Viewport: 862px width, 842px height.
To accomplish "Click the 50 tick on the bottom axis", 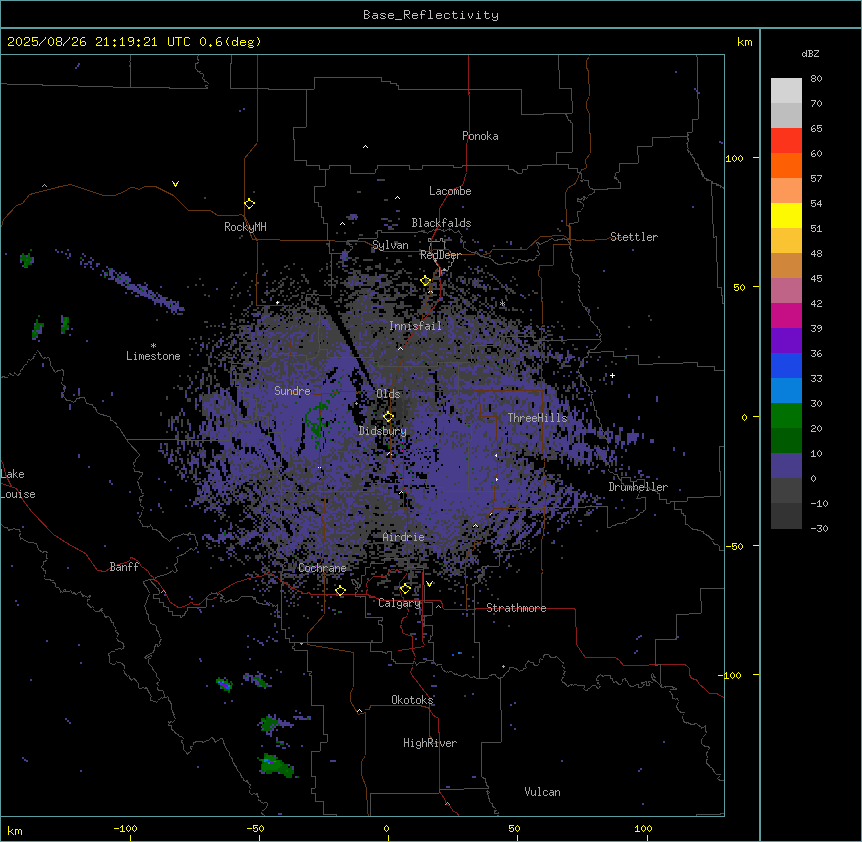I will click(515, 828).
